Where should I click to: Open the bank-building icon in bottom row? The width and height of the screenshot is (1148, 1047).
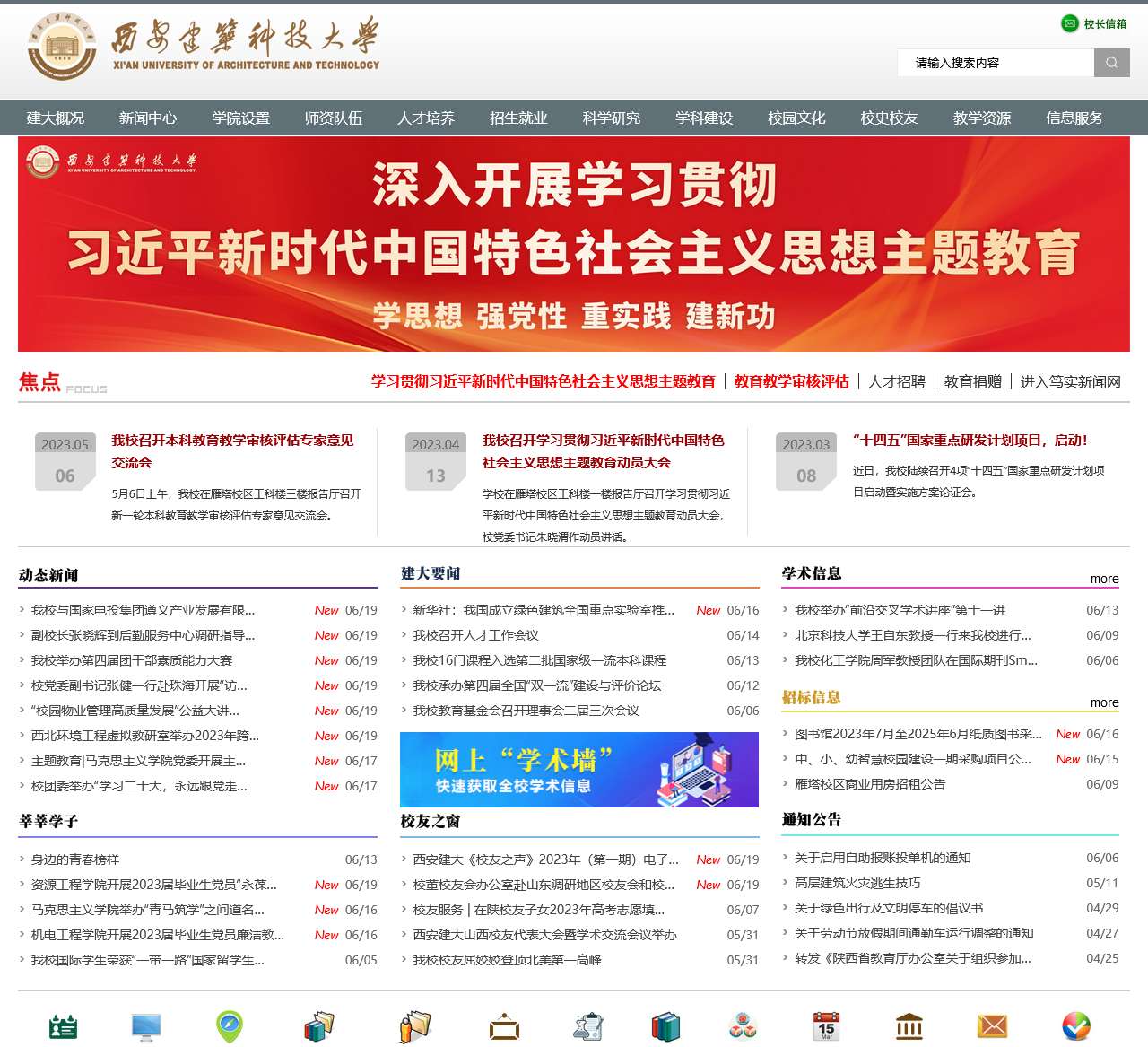[909, 1025]
